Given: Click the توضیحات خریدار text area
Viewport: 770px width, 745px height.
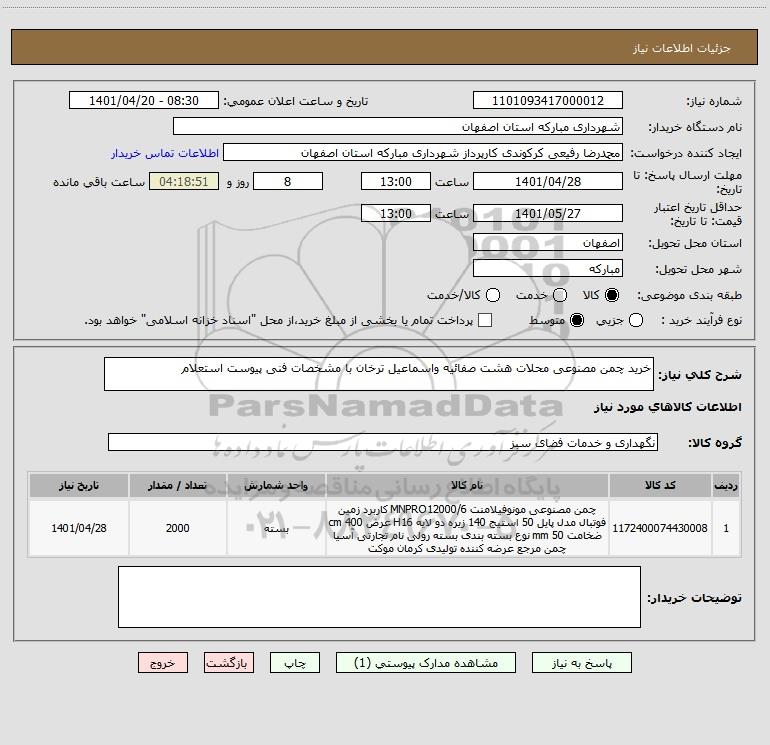Looking at the screenshot, I should [379, 597].
